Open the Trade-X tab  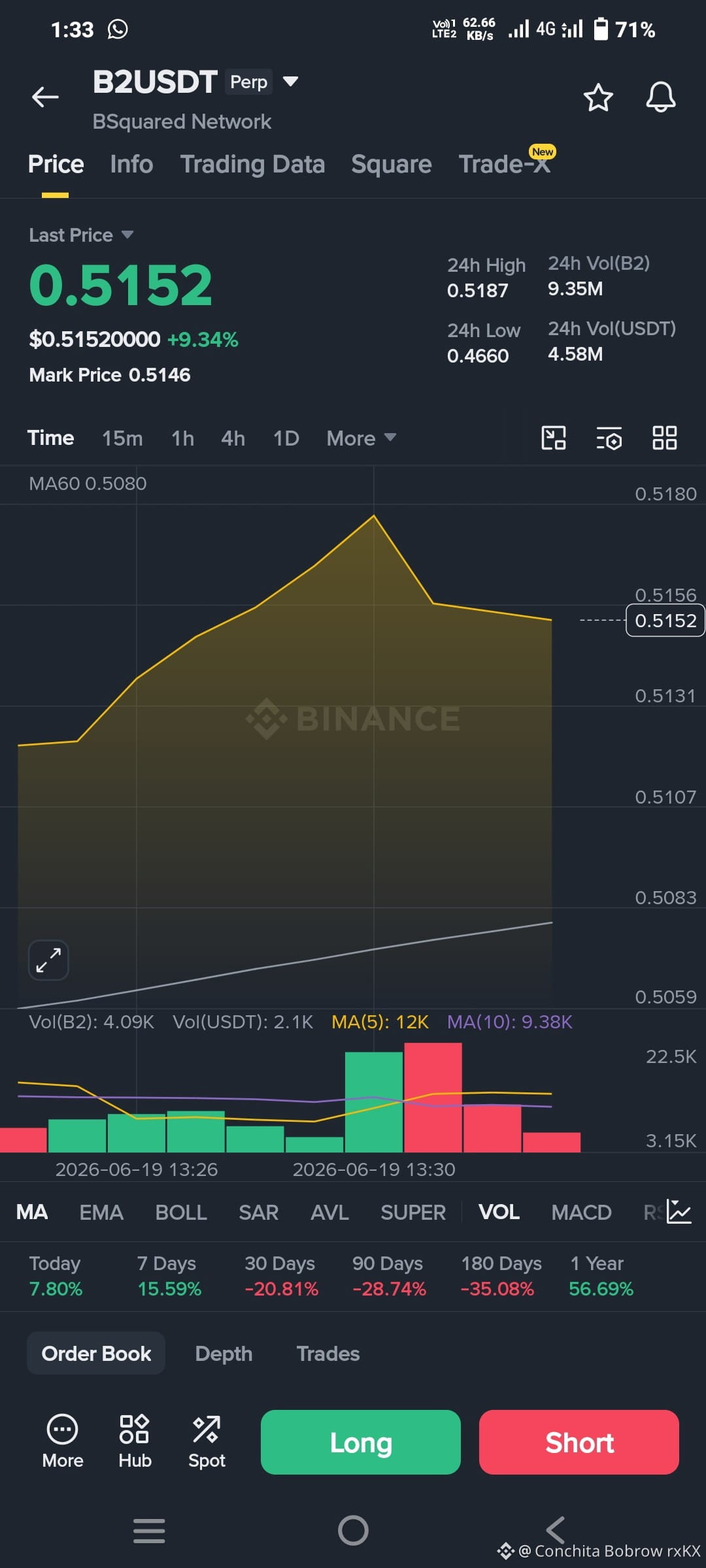click(504, 164)
